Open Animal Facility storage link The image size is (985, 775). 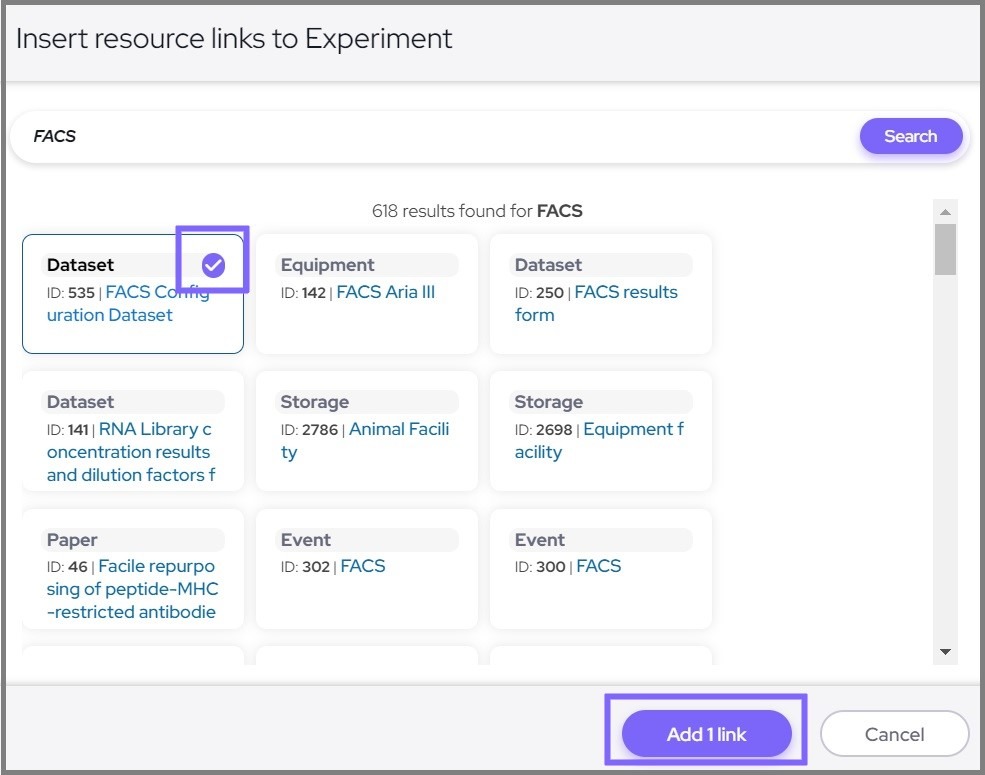point(398,429)
